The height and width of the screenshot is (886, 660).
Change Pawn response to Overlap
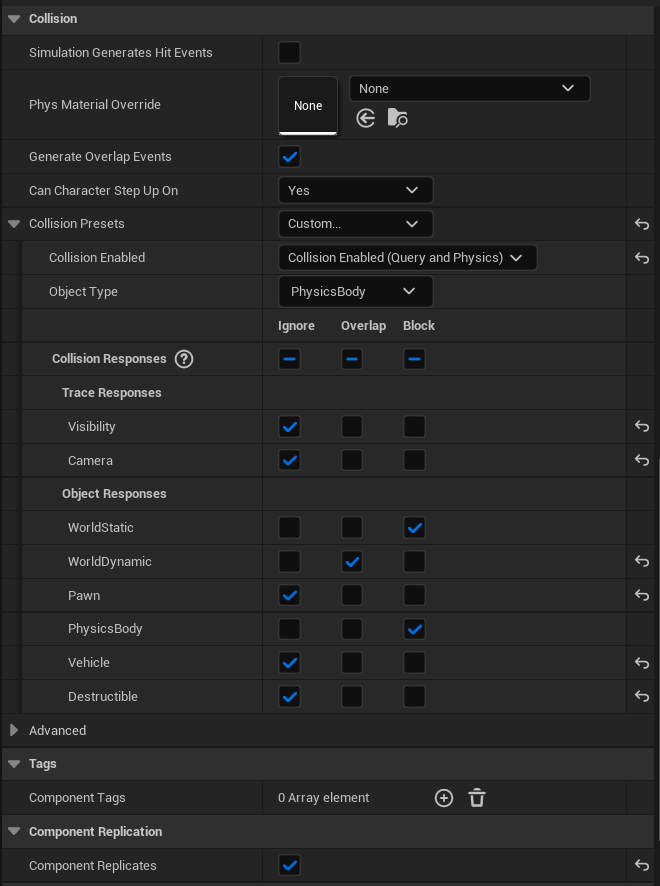coord(351,595)
